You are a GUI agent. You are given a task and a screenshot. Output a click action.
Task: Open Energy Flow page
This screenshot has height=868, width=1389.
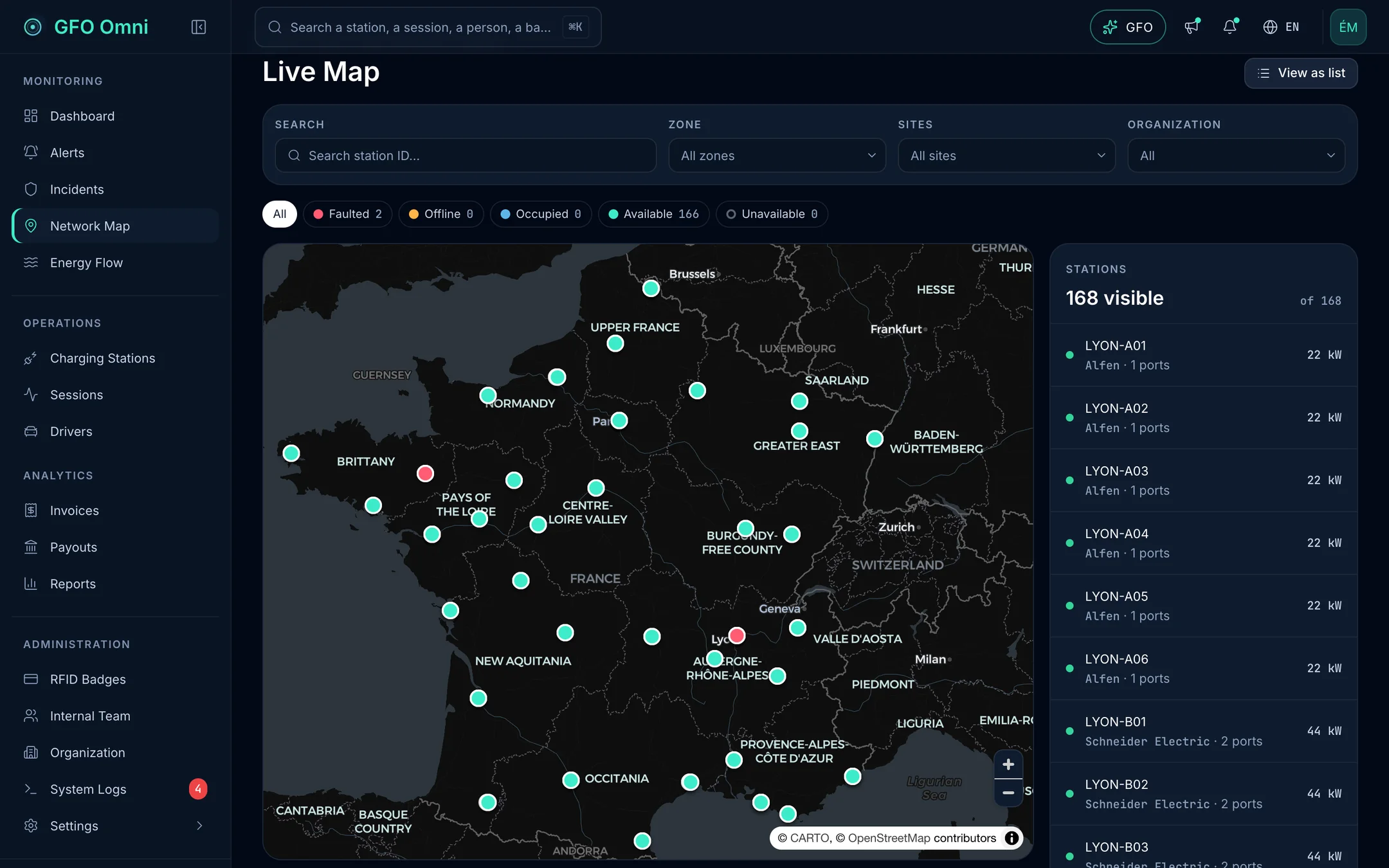click(x=116, y=263)
